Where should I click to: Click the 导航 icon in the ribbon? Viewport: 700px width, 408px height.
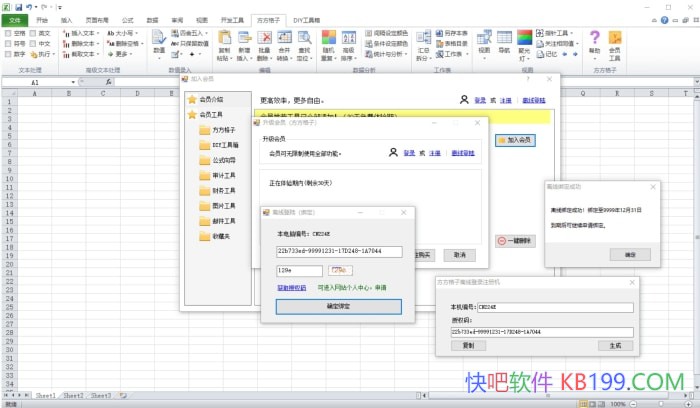point(505,43)
